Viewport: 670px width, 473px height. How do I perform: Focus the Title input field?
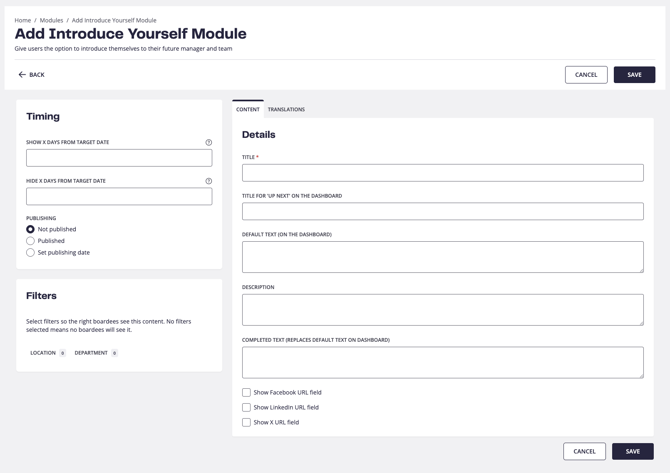point(443,173)
